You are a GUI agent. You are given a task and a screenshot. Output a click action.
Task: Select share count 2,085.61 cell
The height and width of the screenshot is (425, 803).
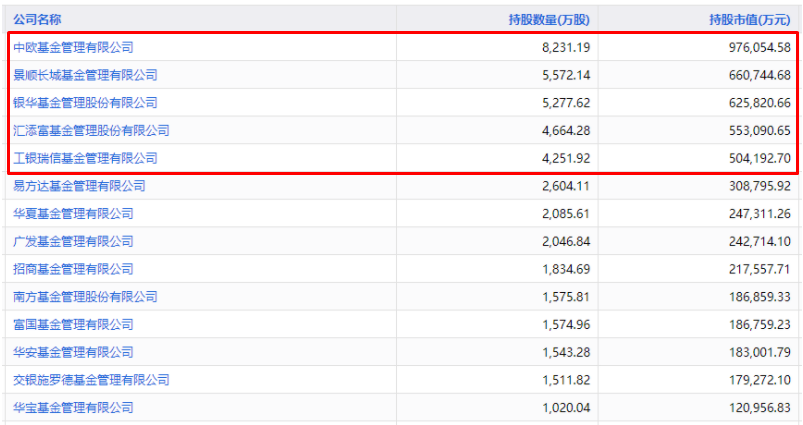click(566, 214)
